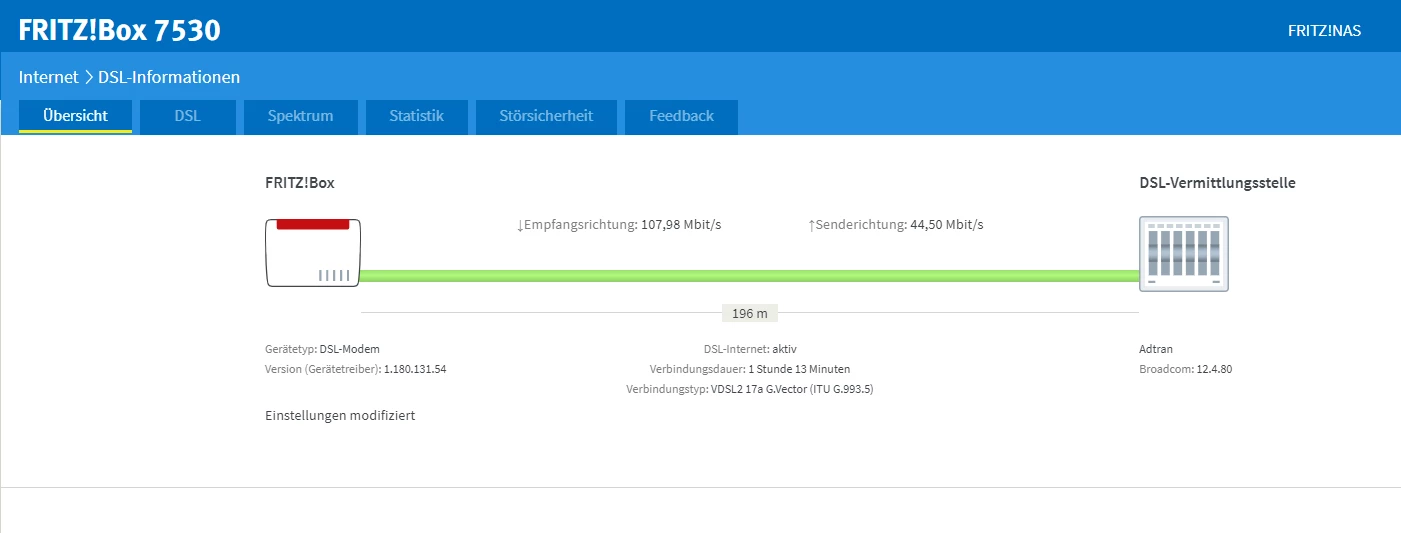
Task: Click Broadcom: 12.4.80 version text
Action: pos(1186,369)
